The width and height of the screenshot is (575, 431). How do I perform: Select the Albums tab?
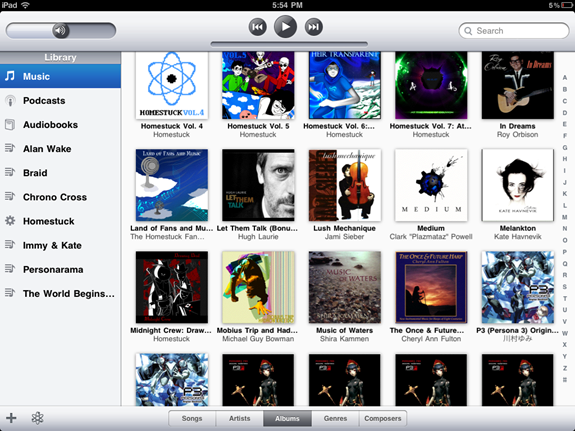[287, 419]
